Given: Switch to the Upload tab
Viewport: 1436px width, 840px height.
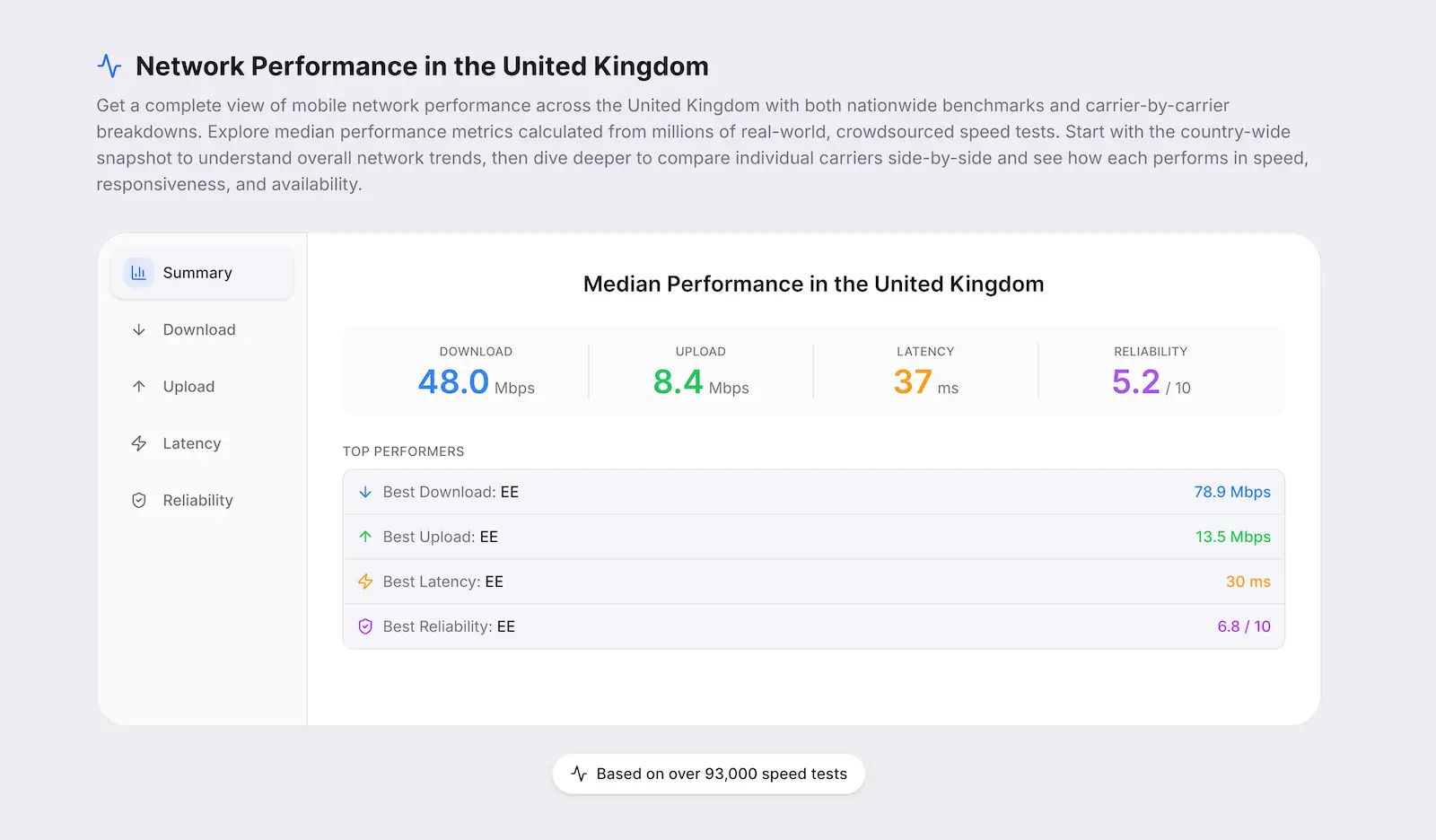Looking at the screenshot, I should click(x=188, y=387).
